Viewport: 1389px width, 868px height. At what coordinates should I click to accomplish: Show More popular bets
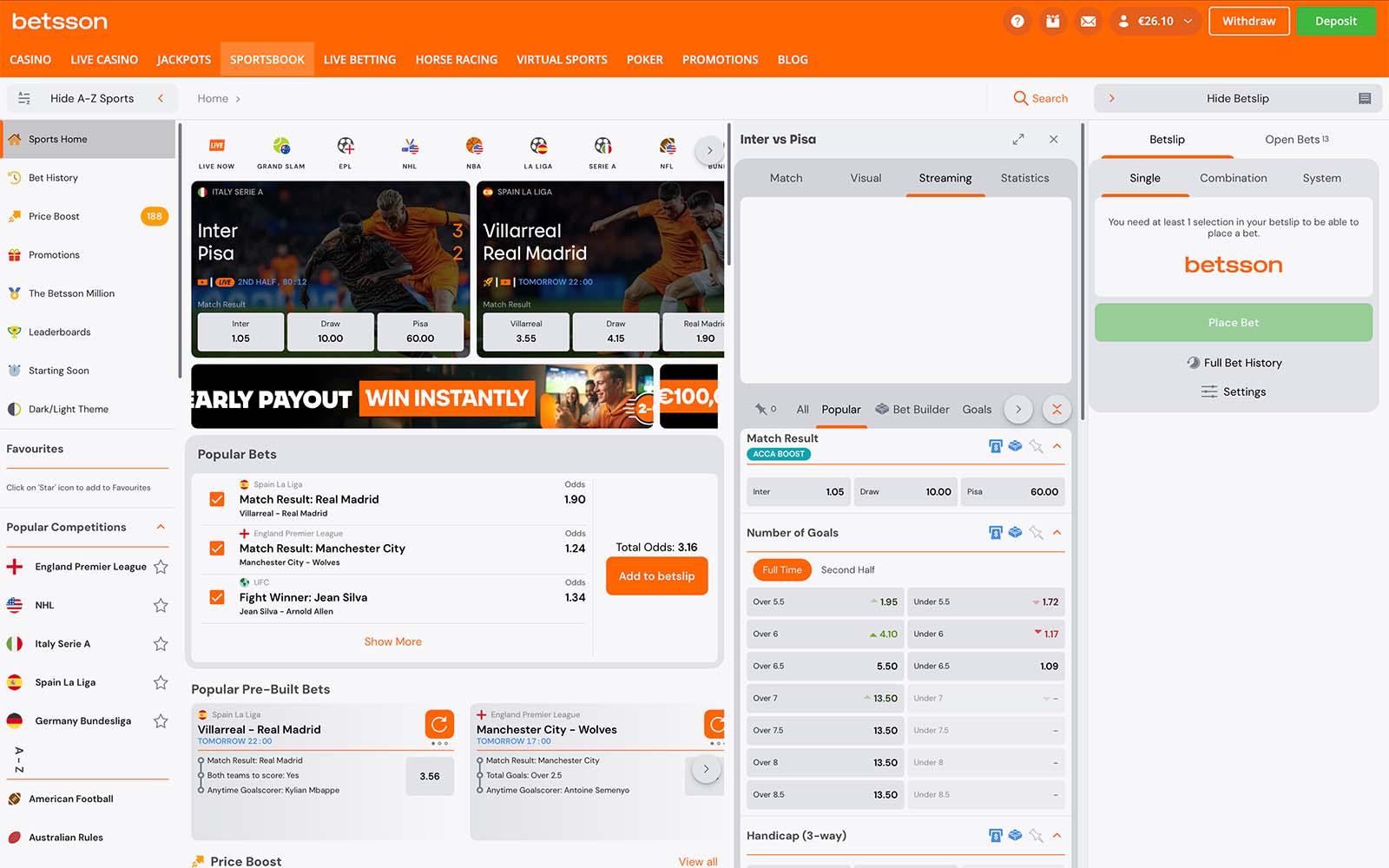tap(393, 641)
